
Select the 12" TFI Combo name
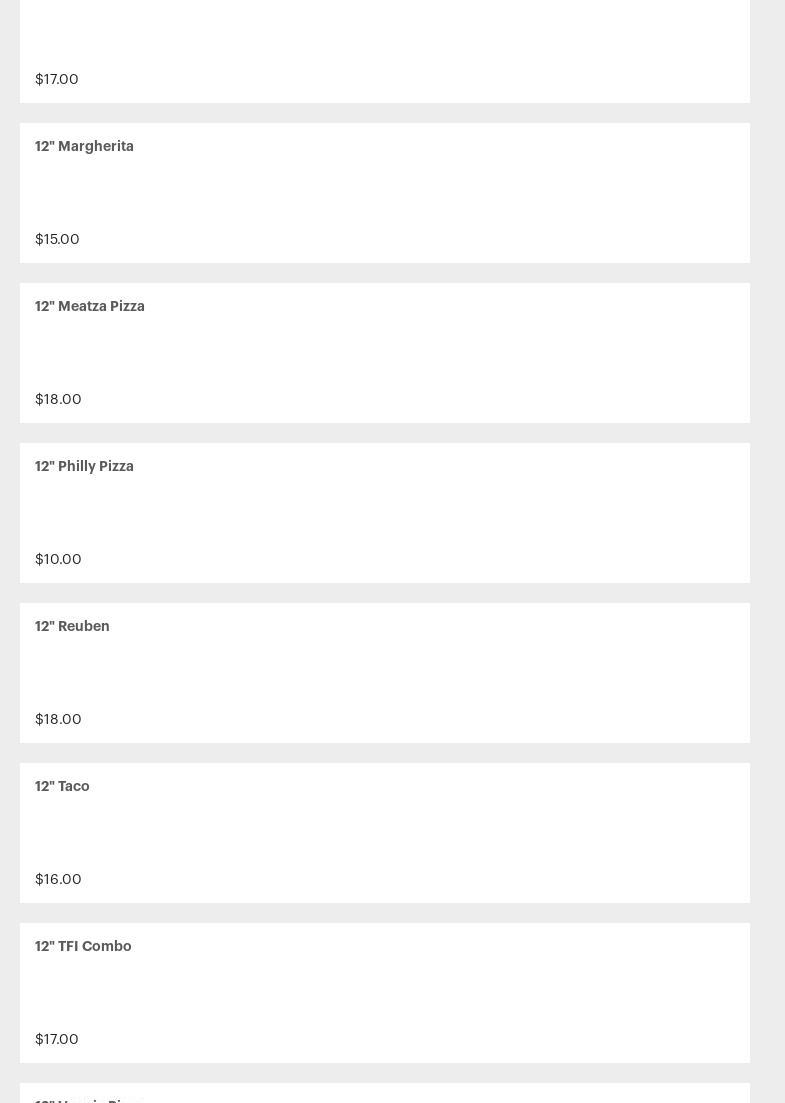pyautogui.click(x=83, y=946)
